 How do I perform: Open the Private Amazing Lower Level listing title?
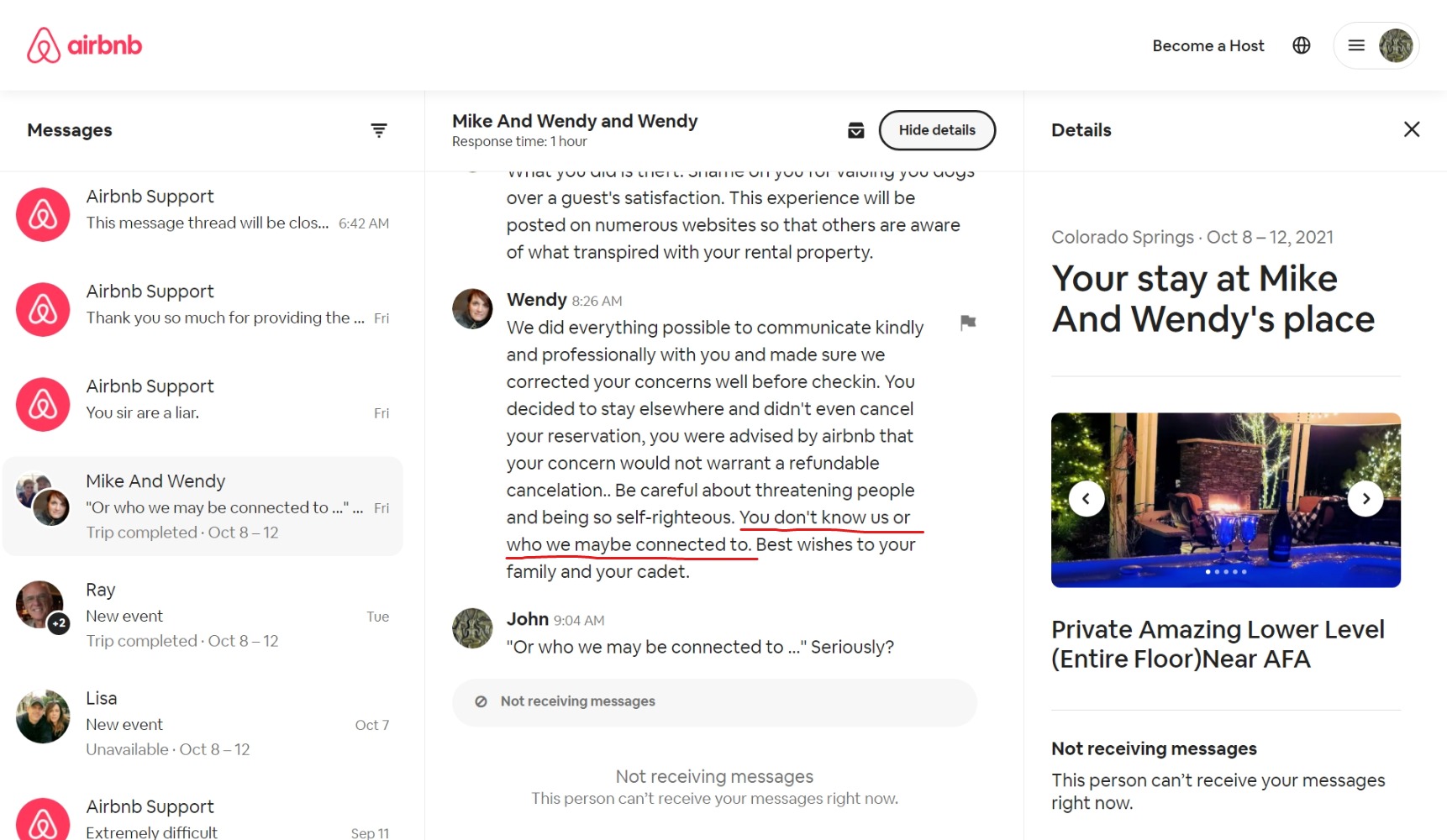[x=1218, y=644]
